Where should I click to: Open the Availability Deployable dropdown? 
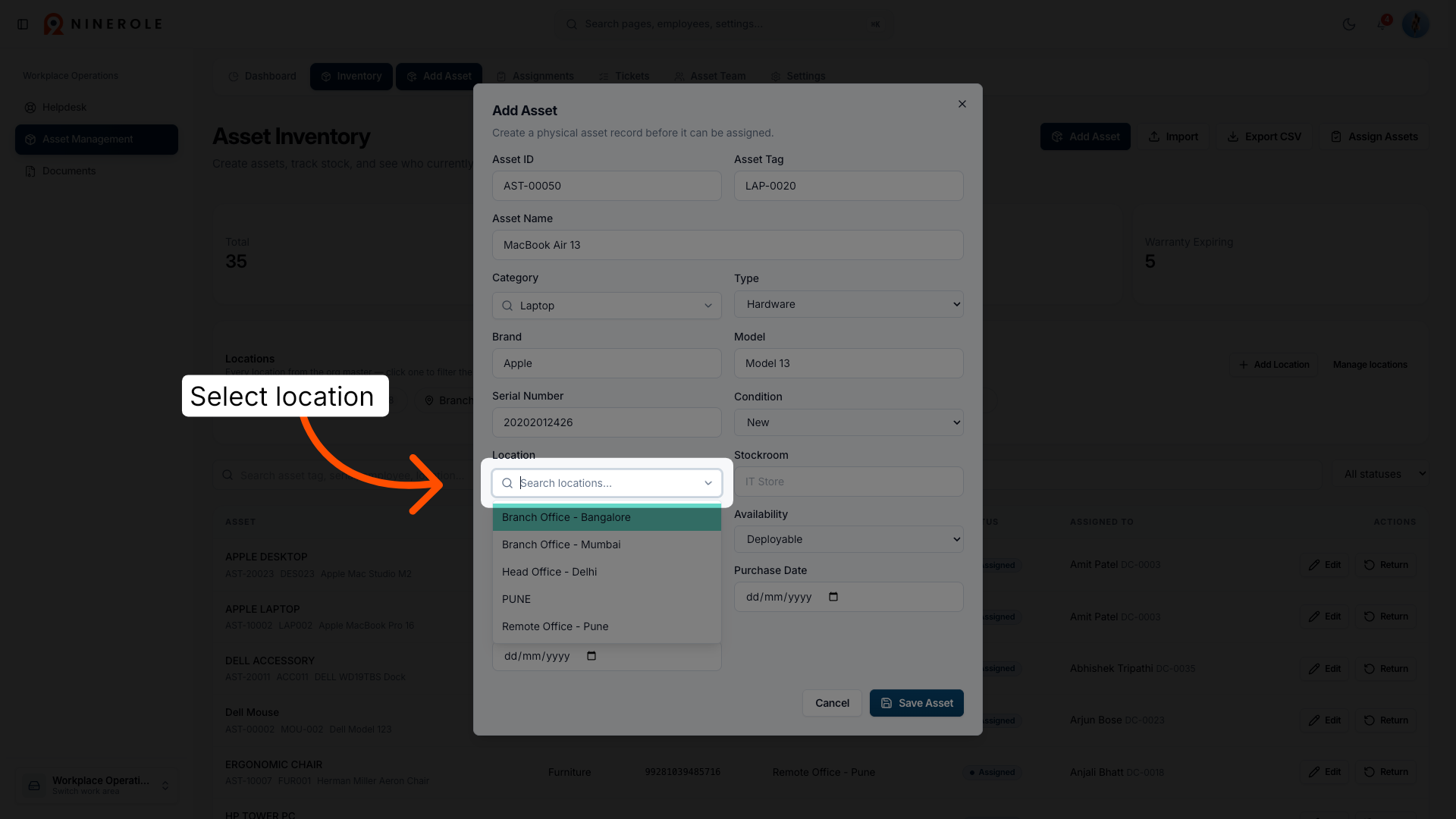click(849, 539)
